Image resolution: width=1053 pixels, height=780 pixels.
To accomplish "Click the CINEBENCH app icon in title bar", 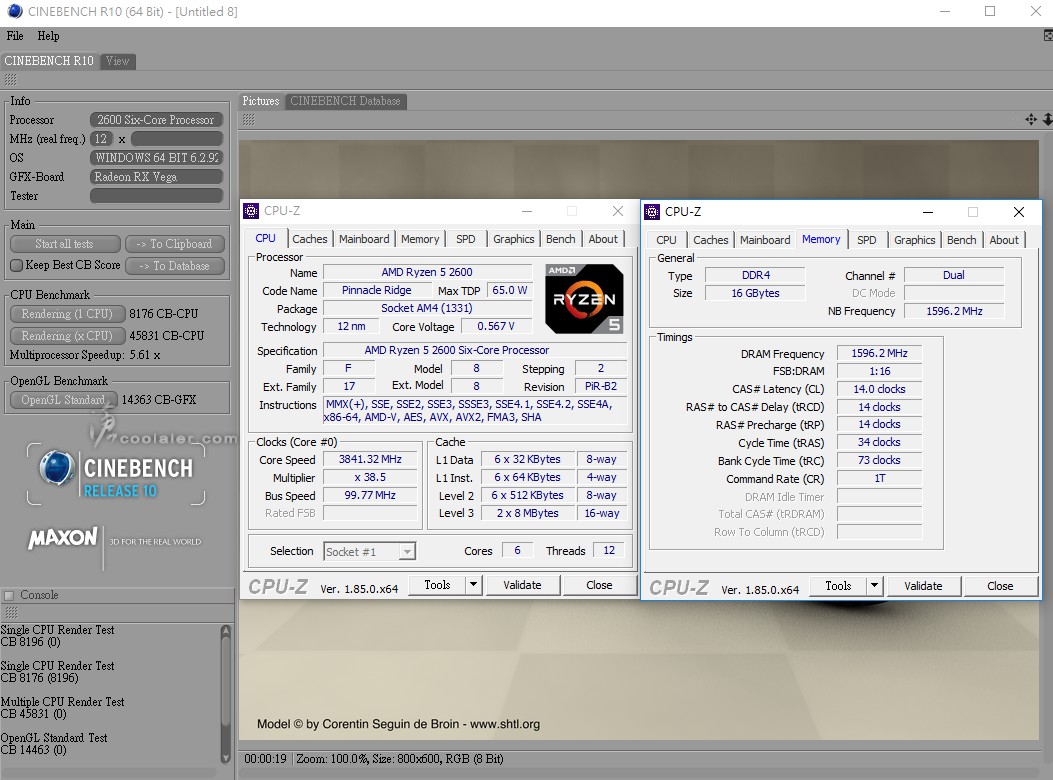I will pos(14,11).
